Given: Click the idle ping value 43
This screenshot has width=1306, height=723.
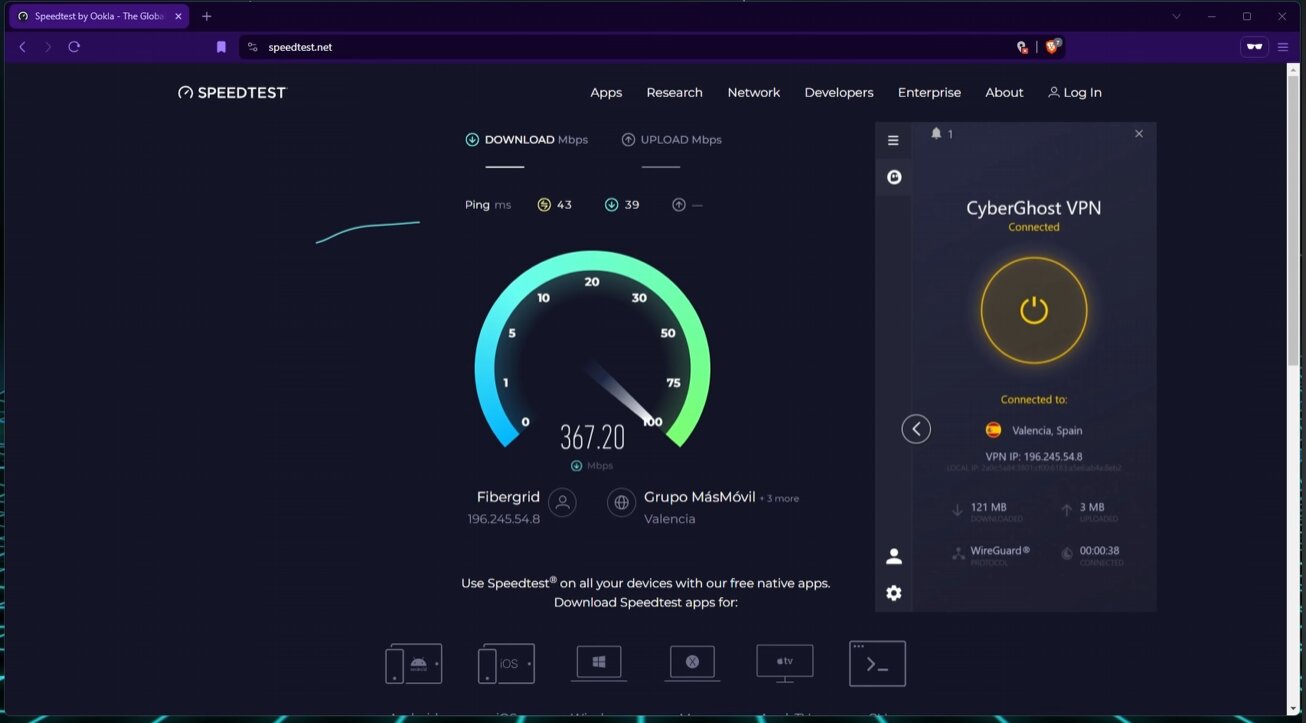Looking at the screenshot, I should [564, 205].
